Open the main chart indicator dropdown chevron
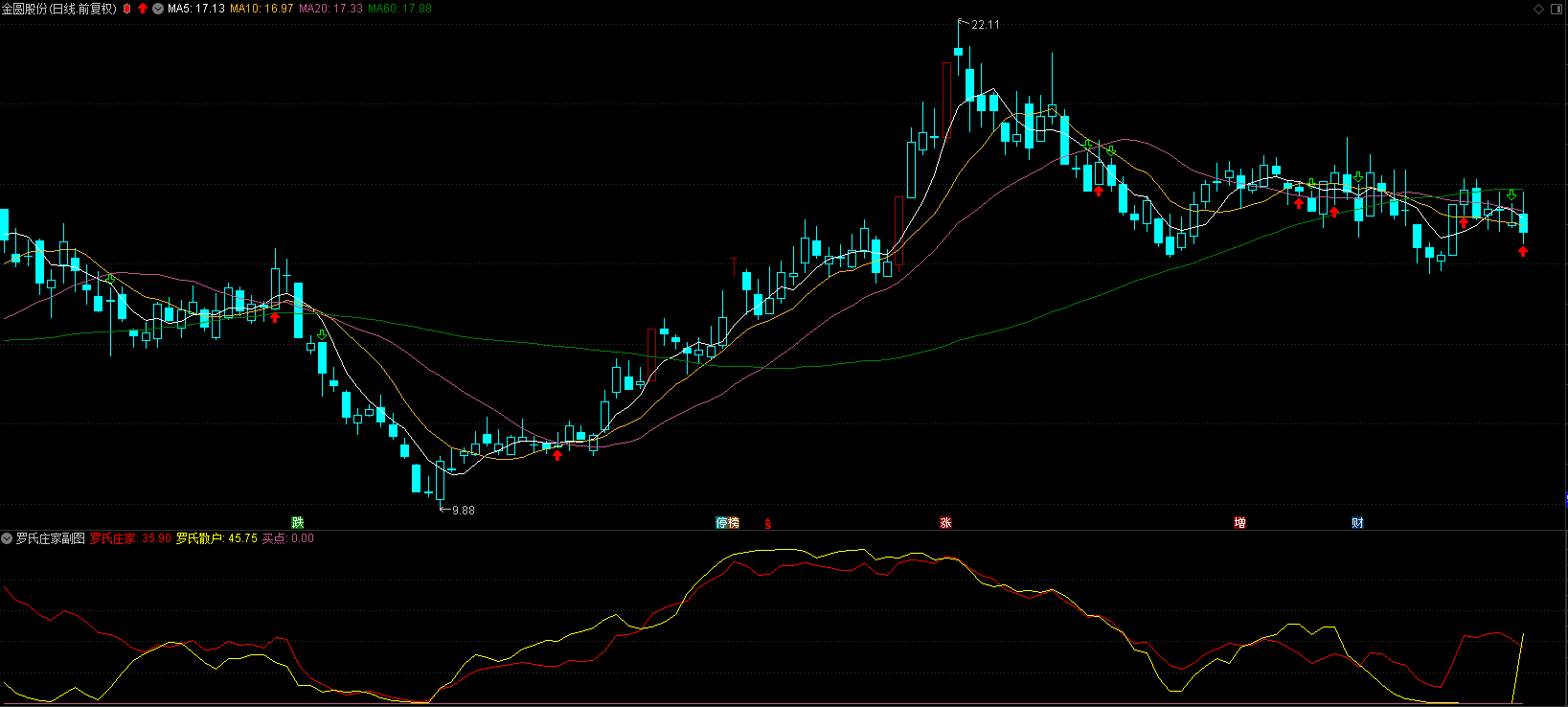 click(158, 9)
